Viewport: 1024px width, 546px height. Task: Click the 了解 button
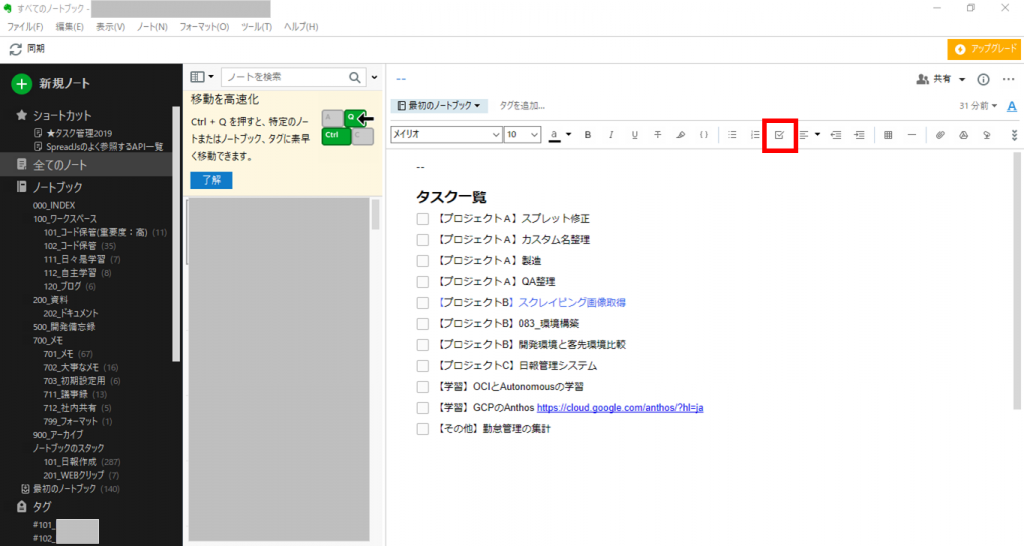point(211,180)
